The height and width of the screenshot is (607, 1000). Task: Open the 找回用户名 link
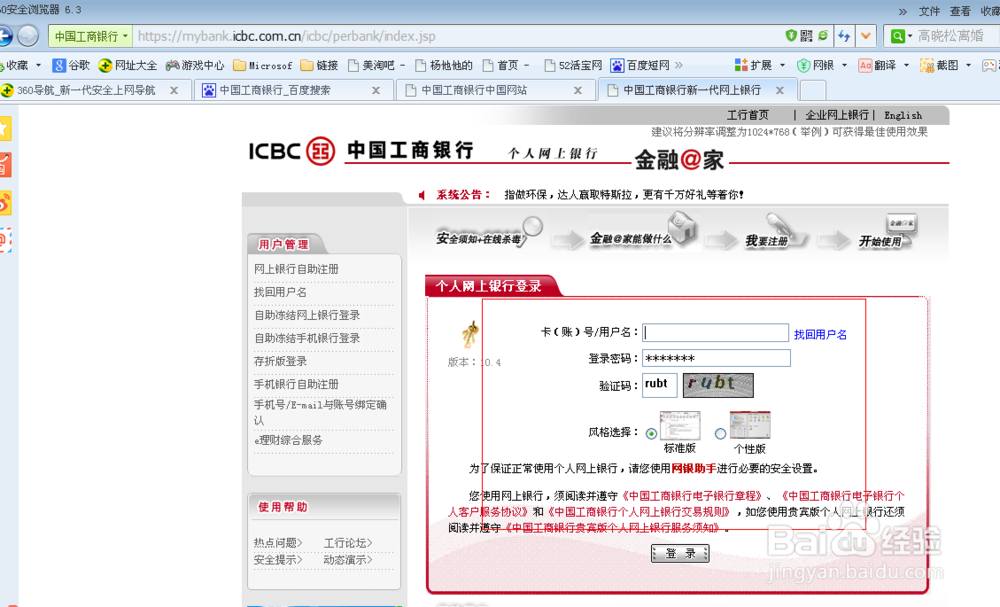[x=820, y=333]
